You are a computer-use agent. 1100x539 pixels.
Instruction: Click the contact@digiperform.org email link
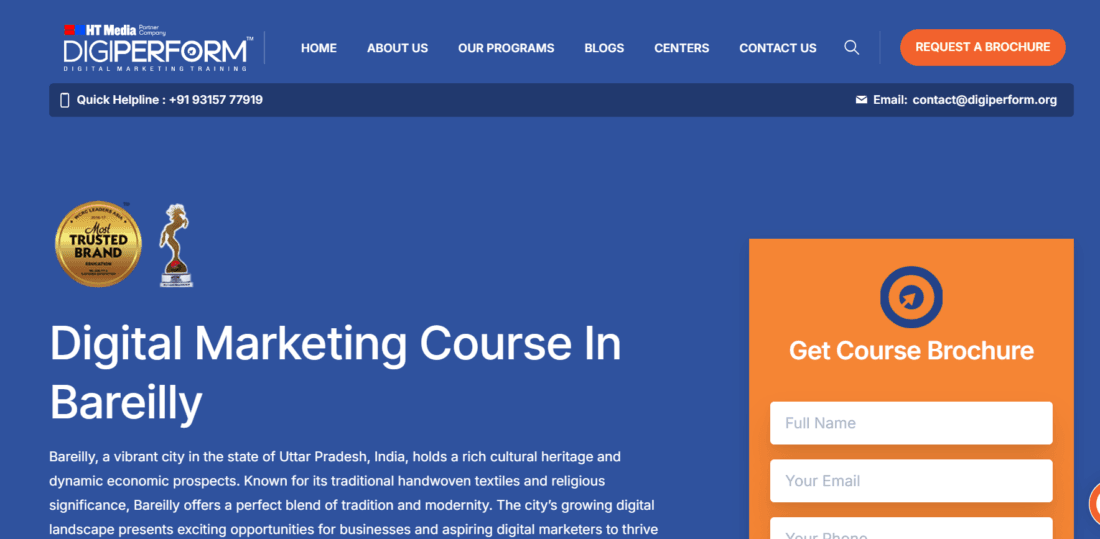[x=984, y=100]
